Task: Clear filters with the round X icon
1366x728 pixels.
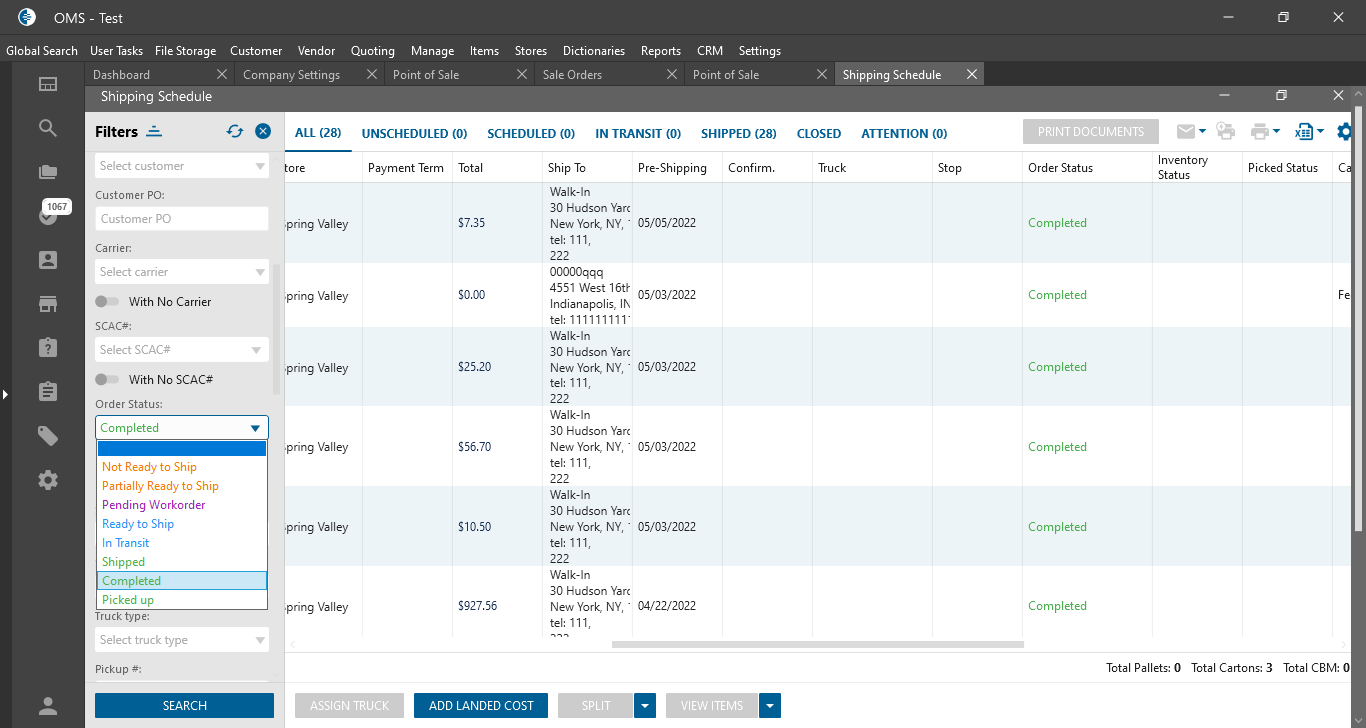Action: click(x=263, y=131)
